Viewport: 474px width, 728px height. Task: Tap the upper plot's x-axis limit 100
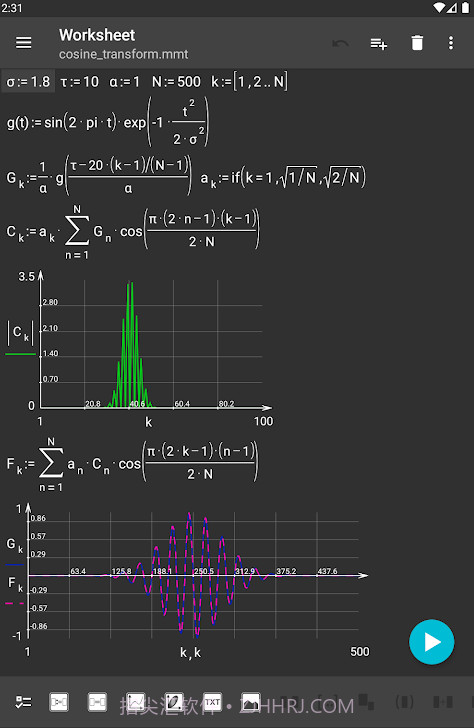pos(263,421)
